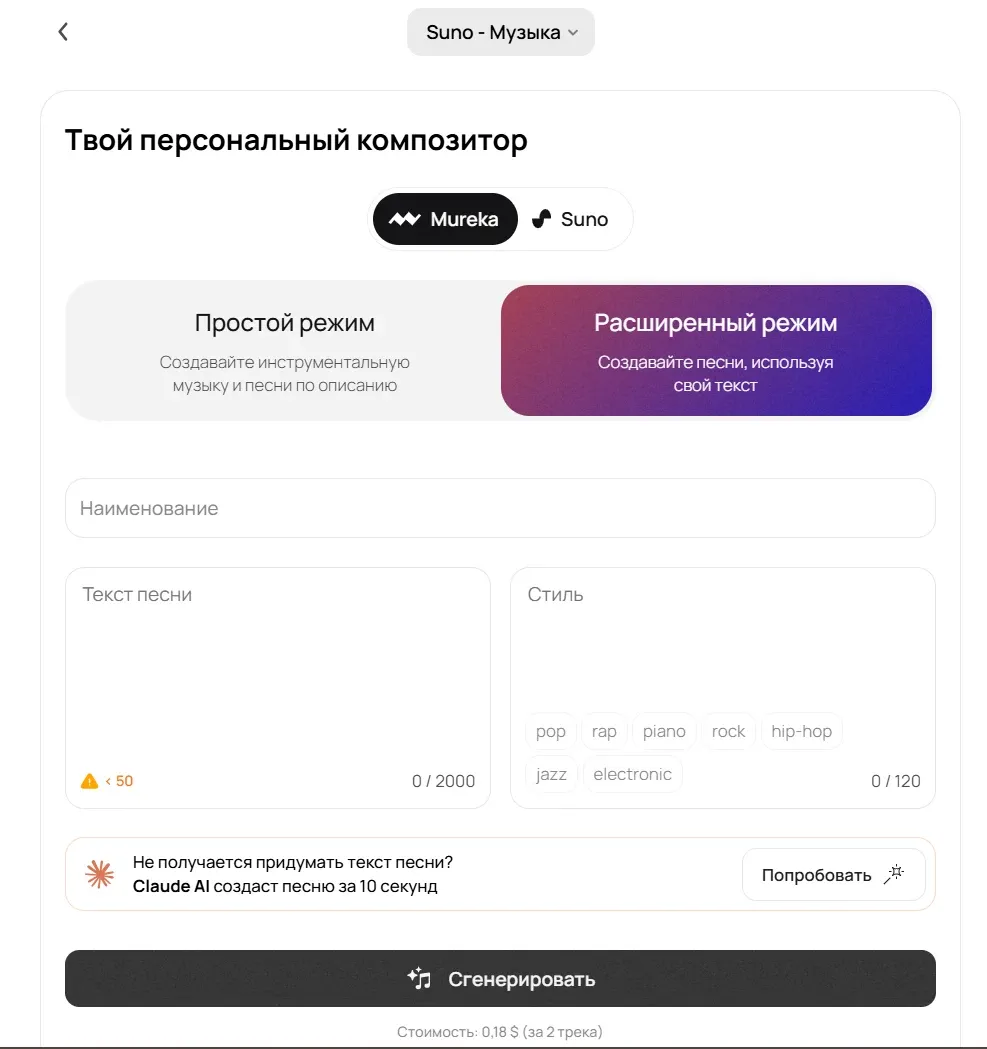Click the Mureka waveform logo icon
This screenshot has height=1049, width=987.
[404, 219]
